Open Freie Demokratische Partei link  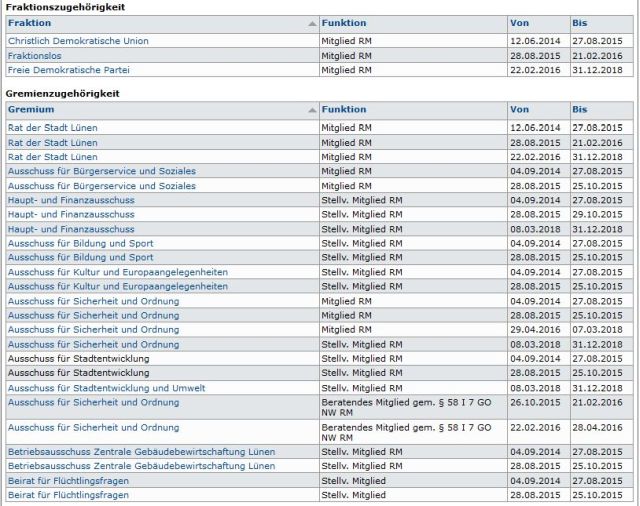click(x=69, y=70)
